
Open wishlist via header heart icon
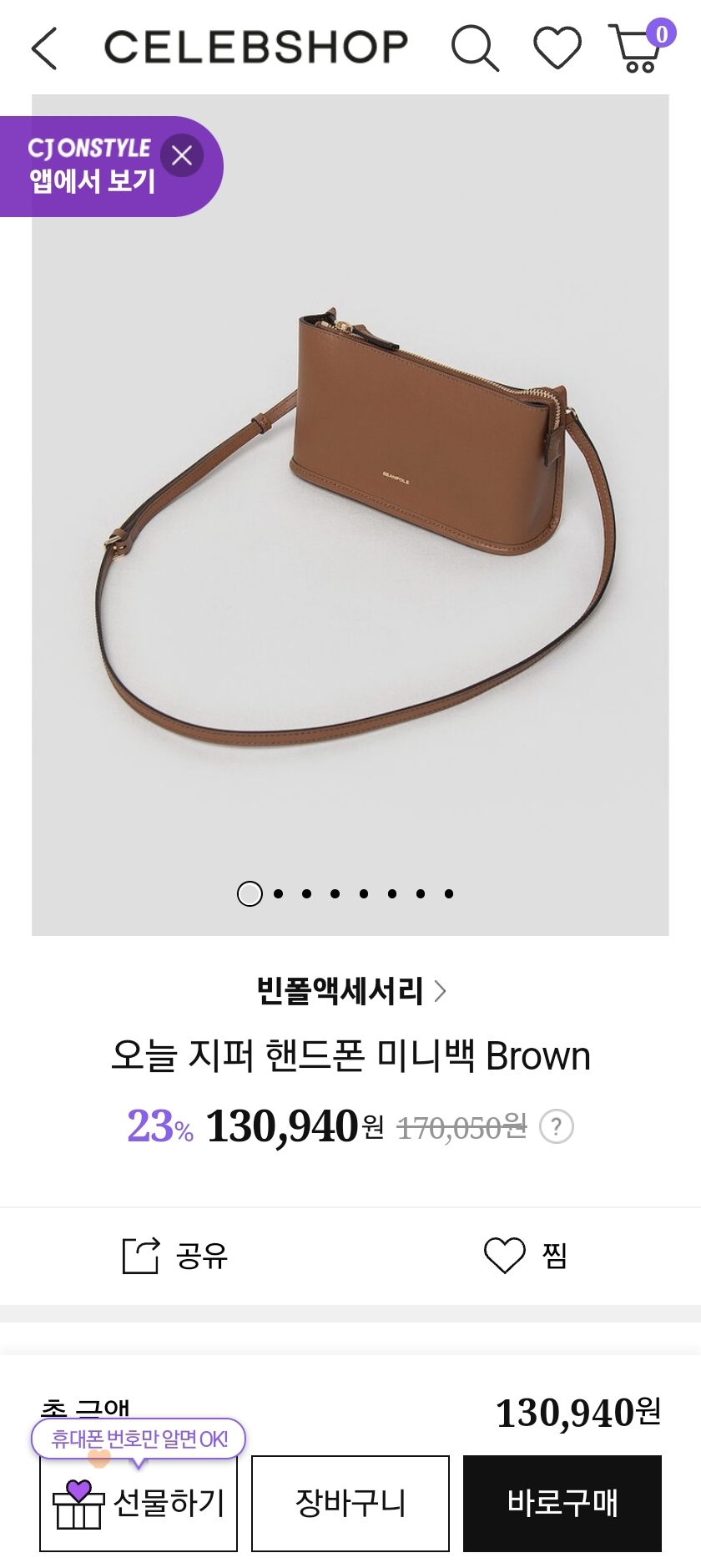tap(557, 48)
